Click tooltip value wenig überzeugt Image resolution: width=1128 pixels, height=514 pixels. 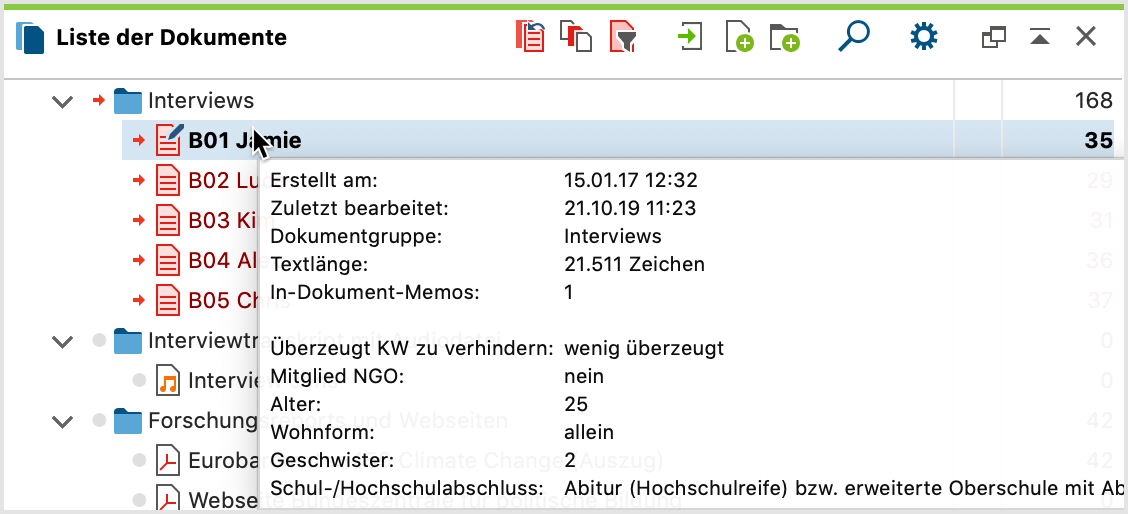click(644, 349)
